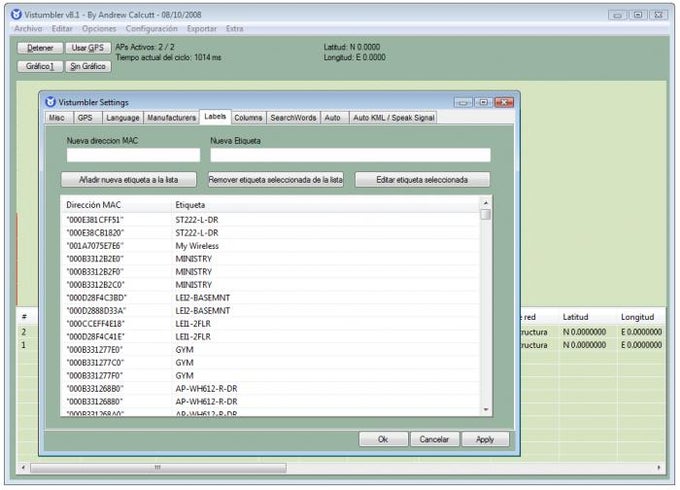The height and width of the screenshot is (490, 680).
Task: Click the Vistumbler logo icon in main title bar
Action: [x=16, y=14]
